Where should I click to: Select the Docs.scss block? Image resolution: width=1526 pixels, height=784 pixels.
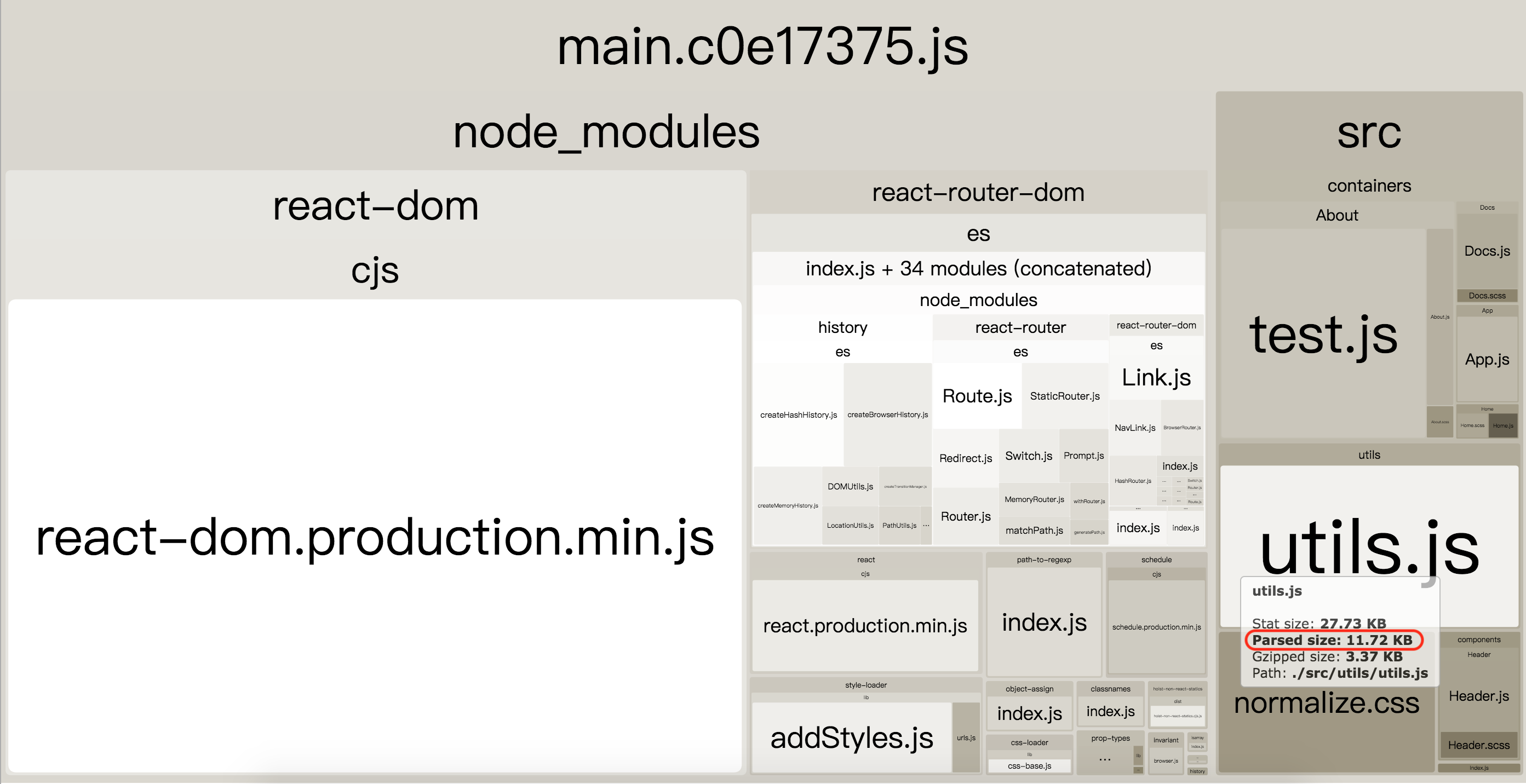tap(1487, 296)
